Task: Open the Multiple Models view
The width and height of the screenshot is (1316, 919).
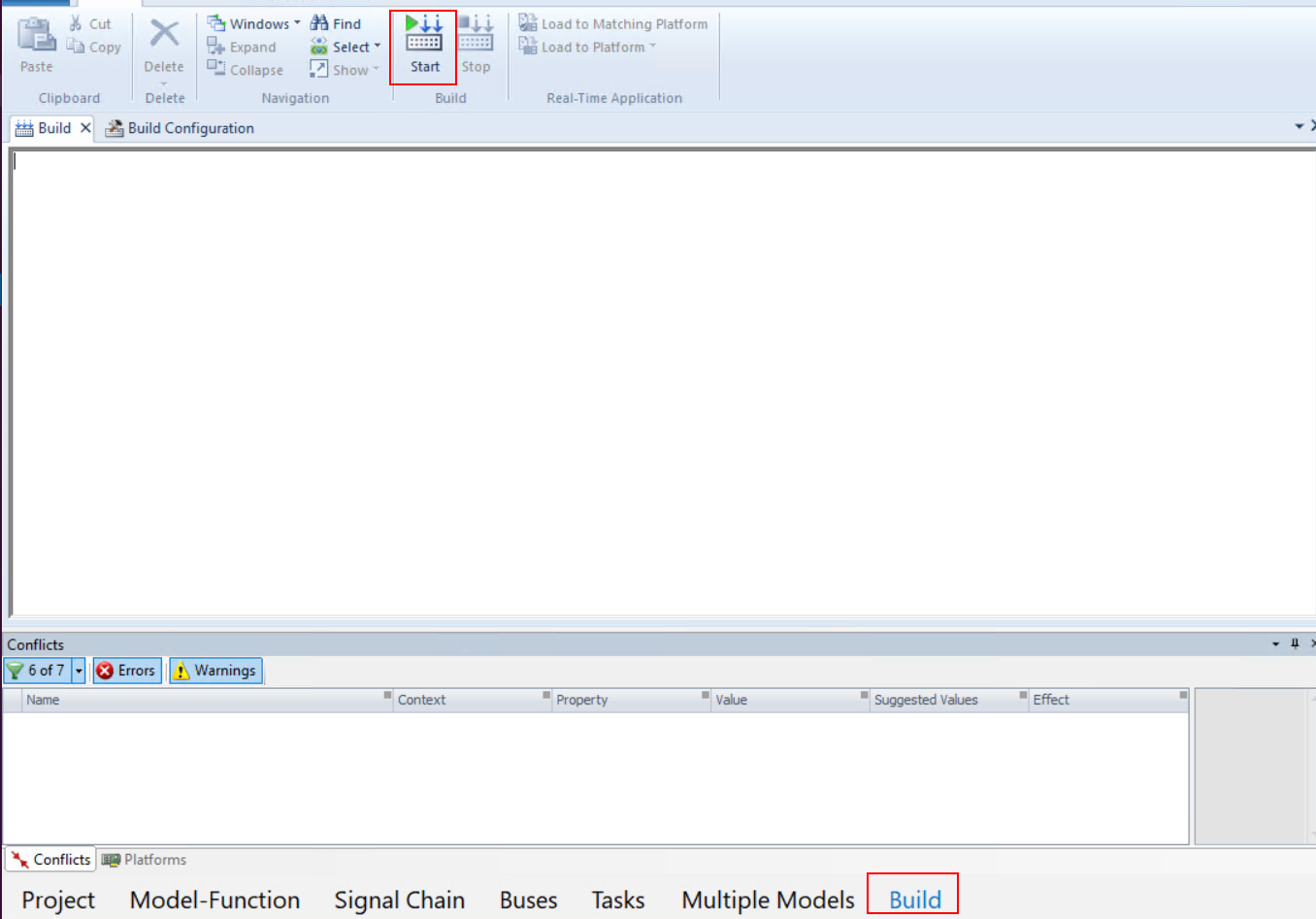Action: pos(768,900)
